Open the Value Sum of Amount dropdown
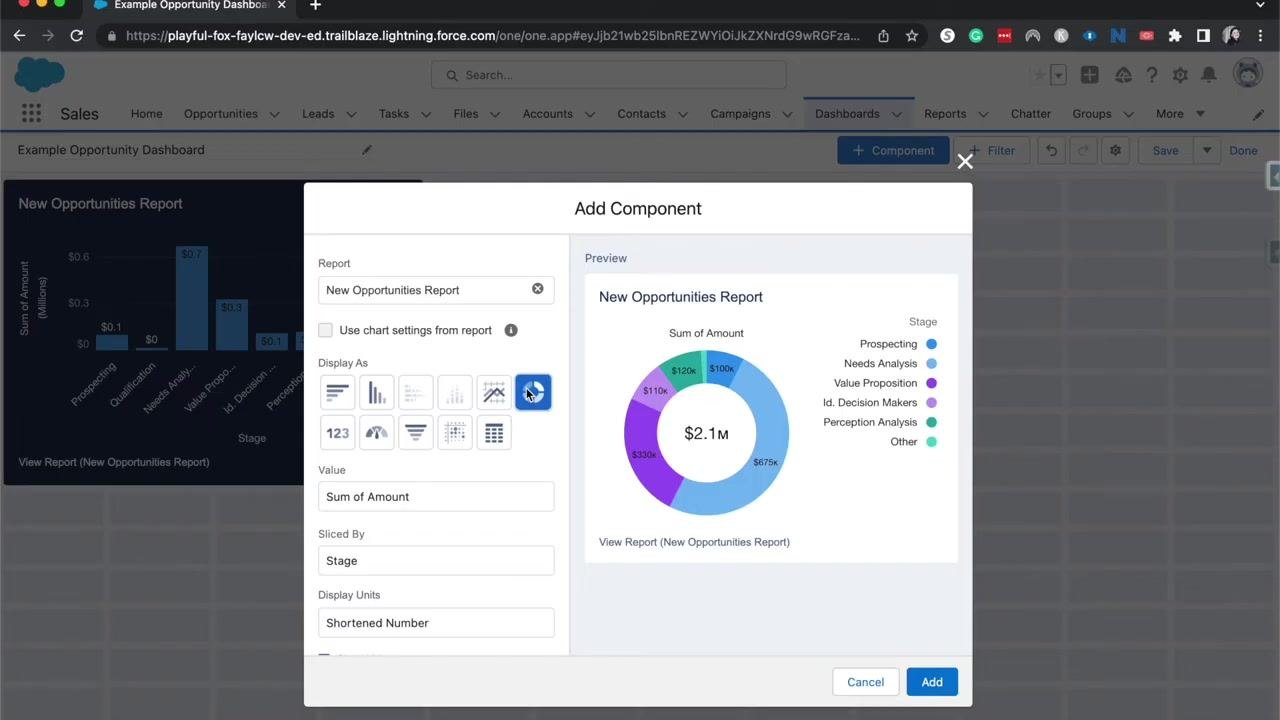Screen dimensions: 1280x720 coord(436,497)
